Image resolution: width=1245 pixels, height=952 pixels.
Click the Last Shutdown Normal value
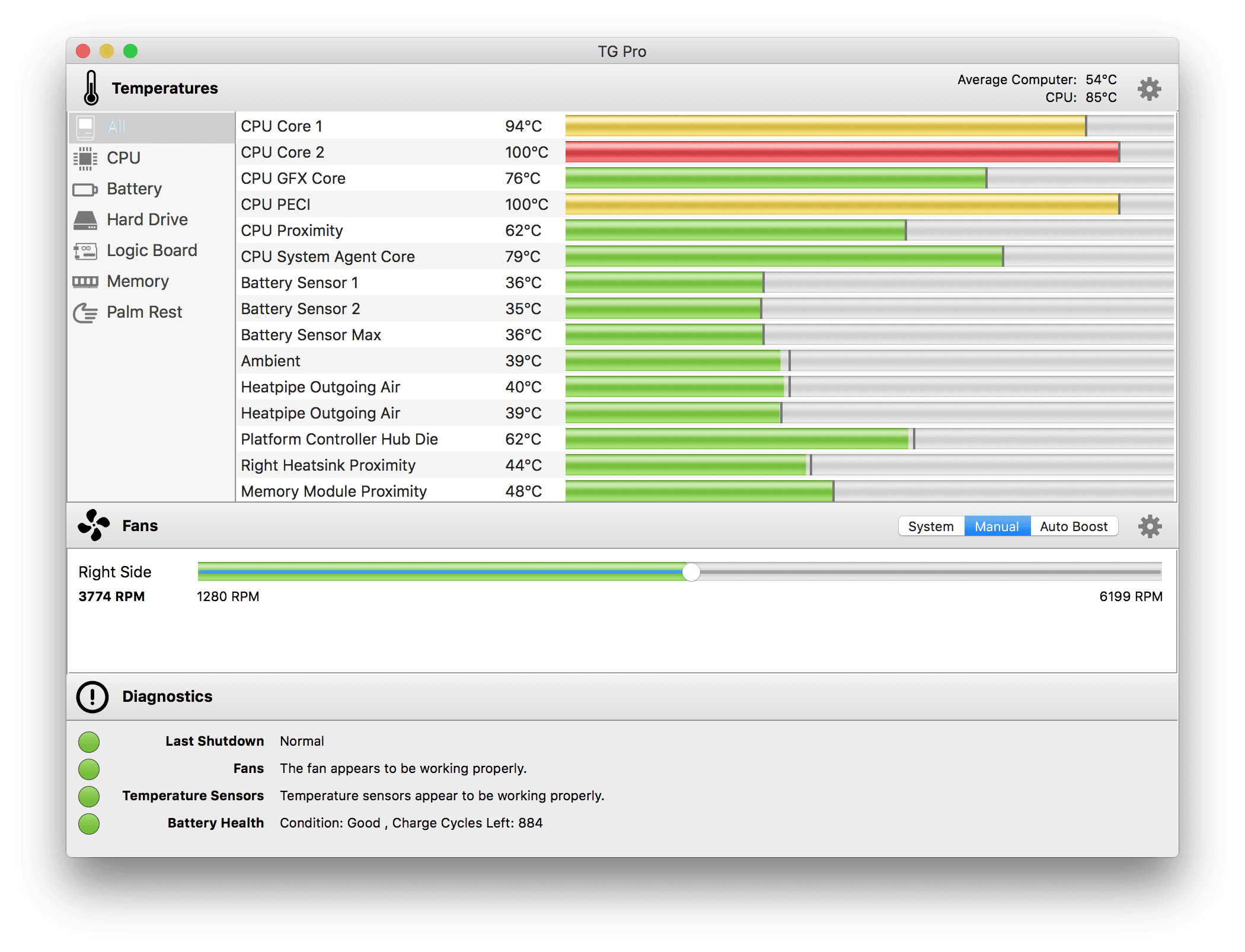point(302,741)
